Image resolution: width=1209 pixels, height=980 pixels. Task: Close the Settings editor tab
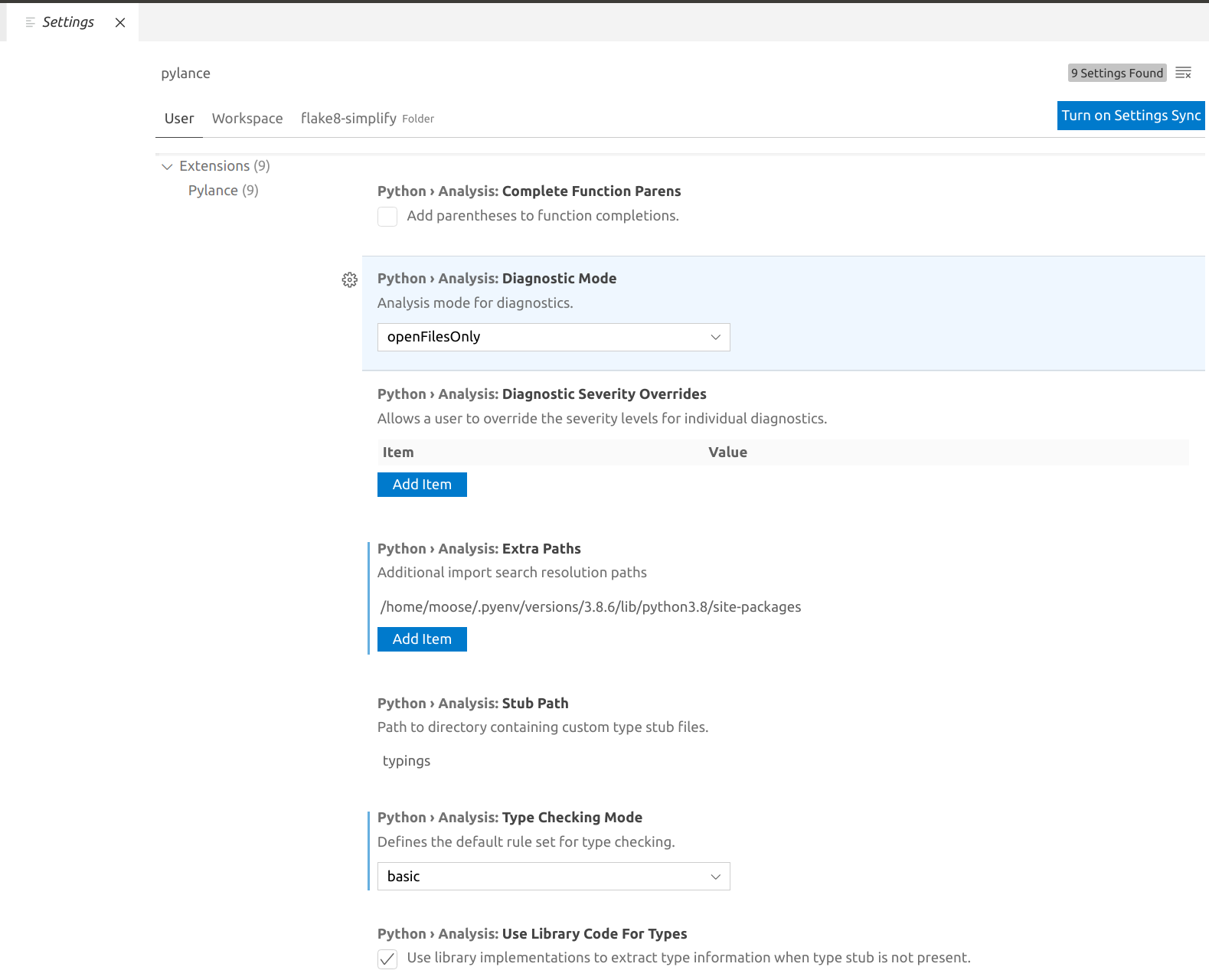120,22
